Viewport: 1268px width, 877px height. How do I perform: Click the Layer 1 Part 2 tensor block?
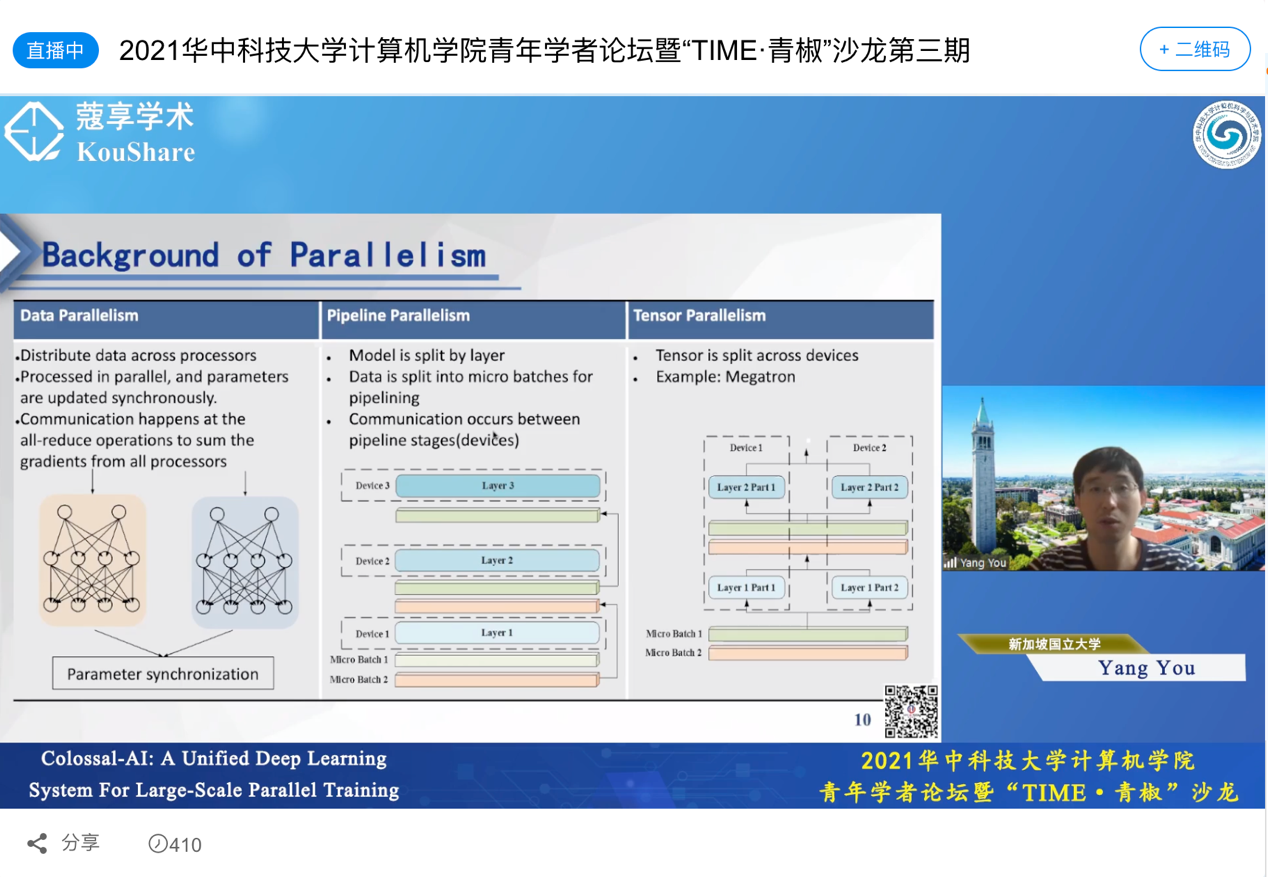[x=870, y=587]
